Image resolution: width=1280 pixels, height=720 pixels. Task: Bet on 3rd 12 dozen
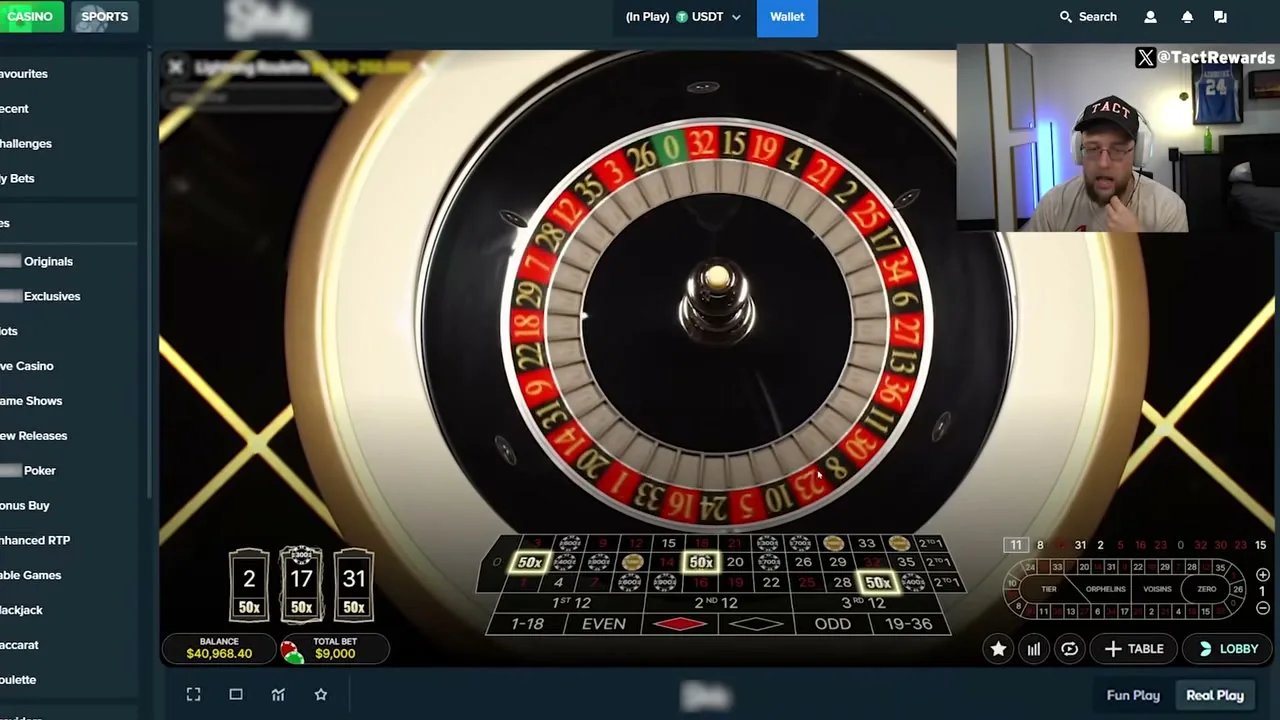click(x=865, y=603)
